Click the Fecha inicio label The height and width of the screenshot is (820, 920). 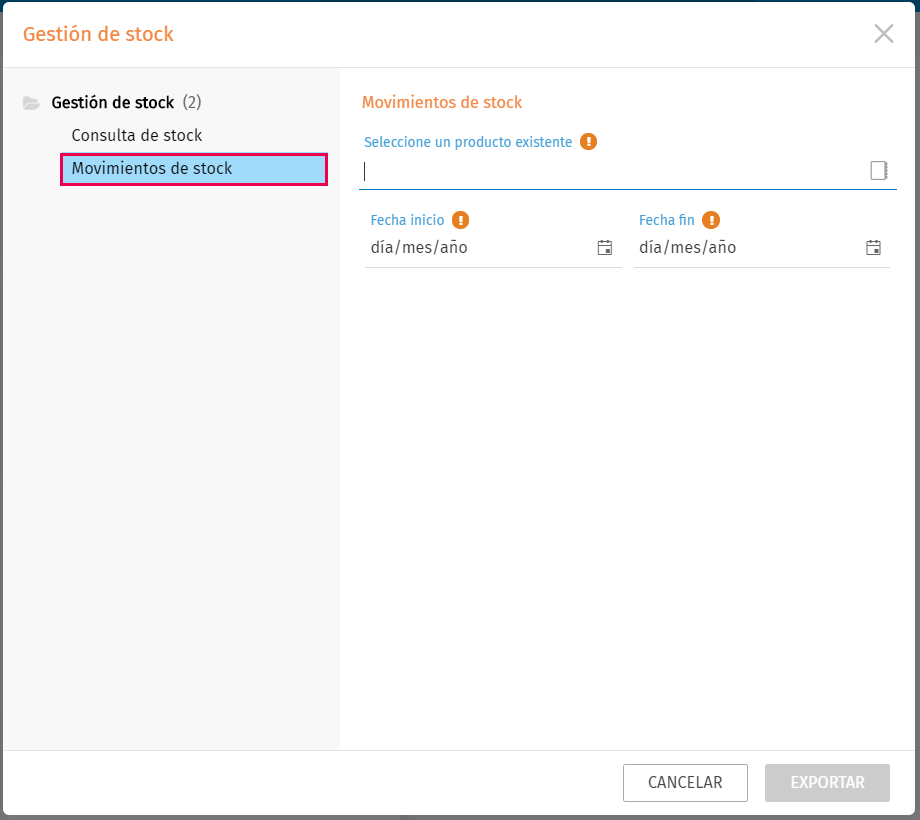click(407, 220)
